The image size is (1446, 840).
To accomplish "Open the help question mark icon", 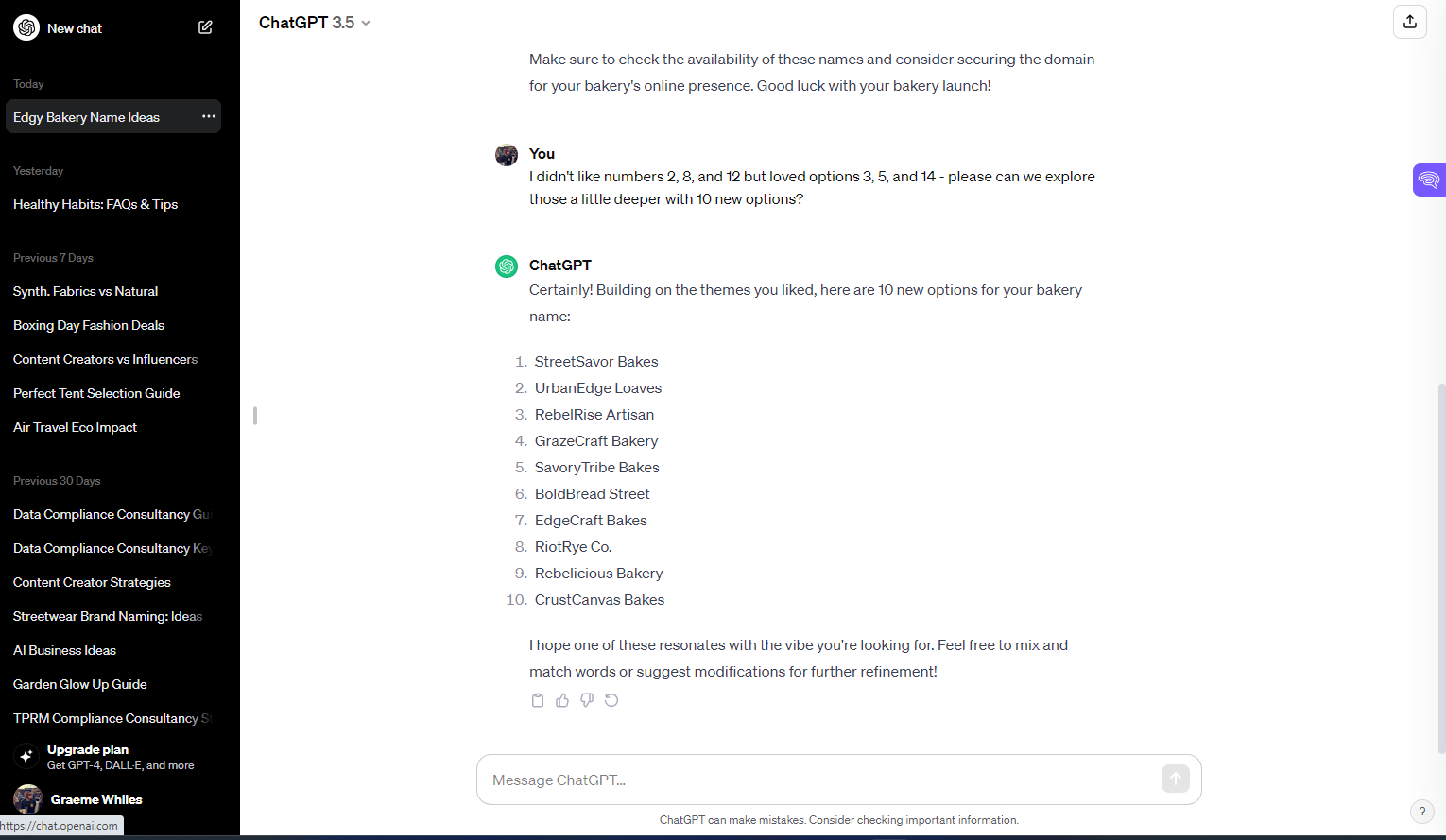I will (1422, 811).
